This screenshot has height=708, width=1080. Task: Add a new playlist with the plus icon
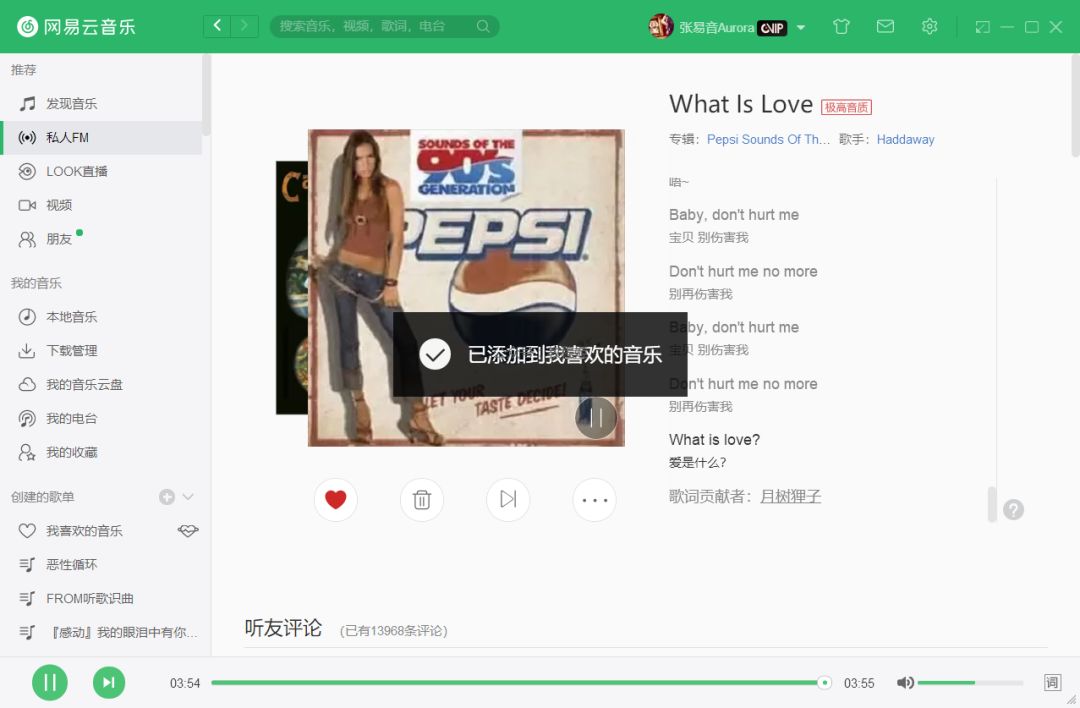coord(167,497)
